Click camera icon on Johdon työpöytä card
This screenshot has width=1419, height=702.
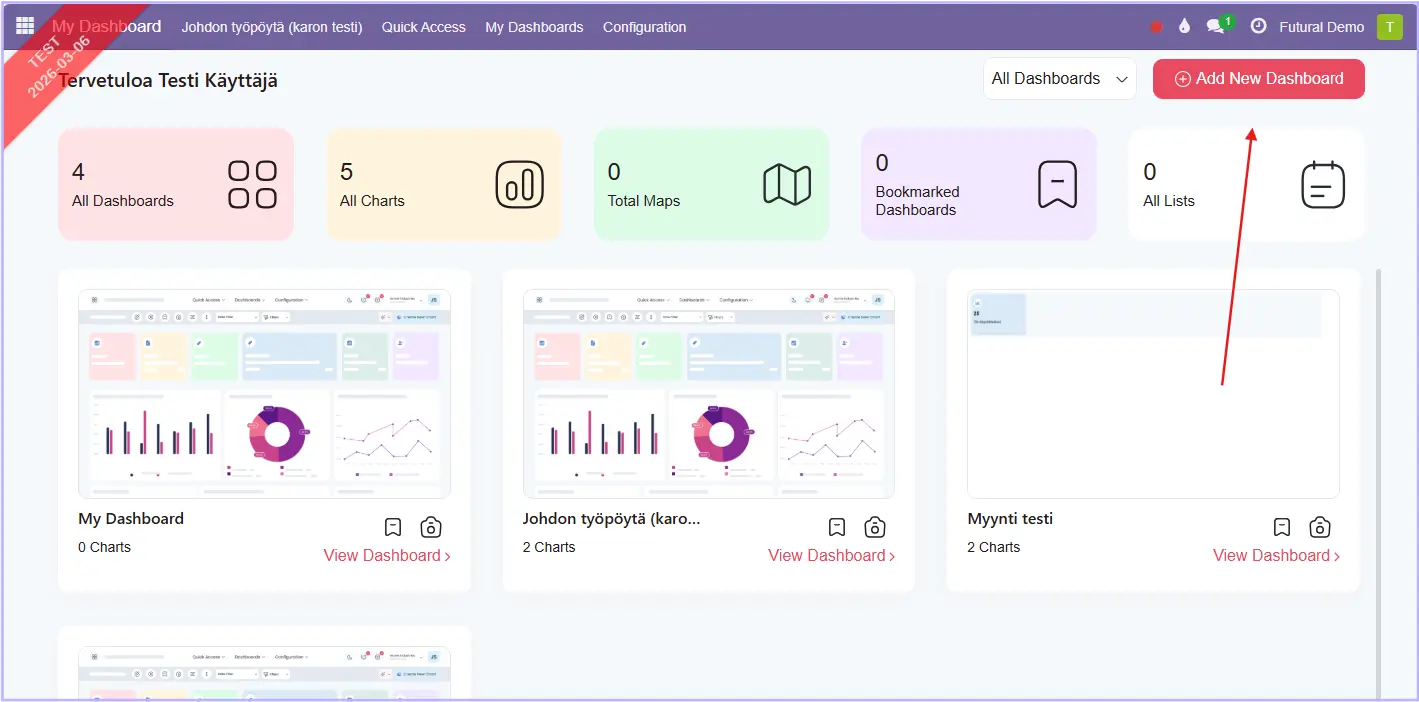[x=875, y=527]
